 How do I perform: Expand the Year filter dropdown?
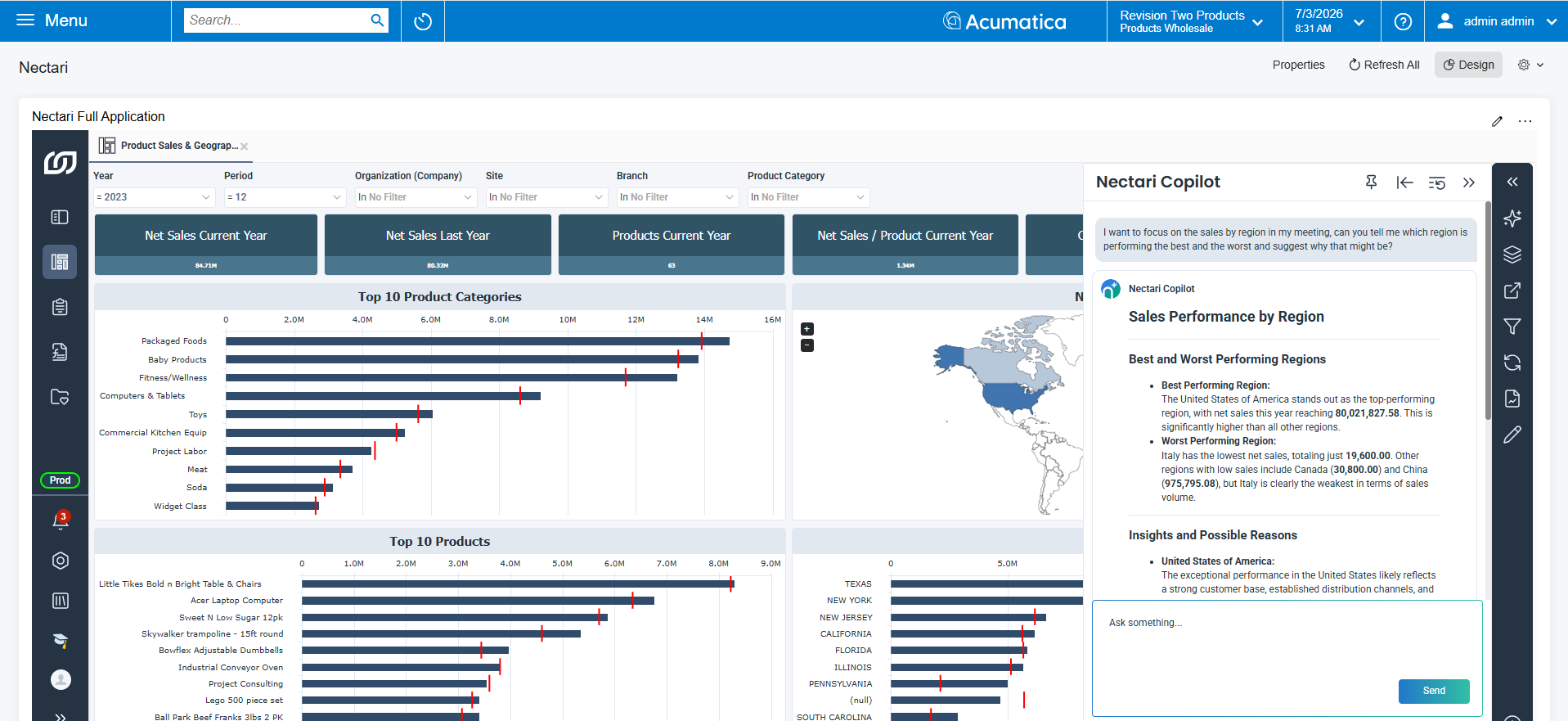pyautogui.click(x=154, y=197)
